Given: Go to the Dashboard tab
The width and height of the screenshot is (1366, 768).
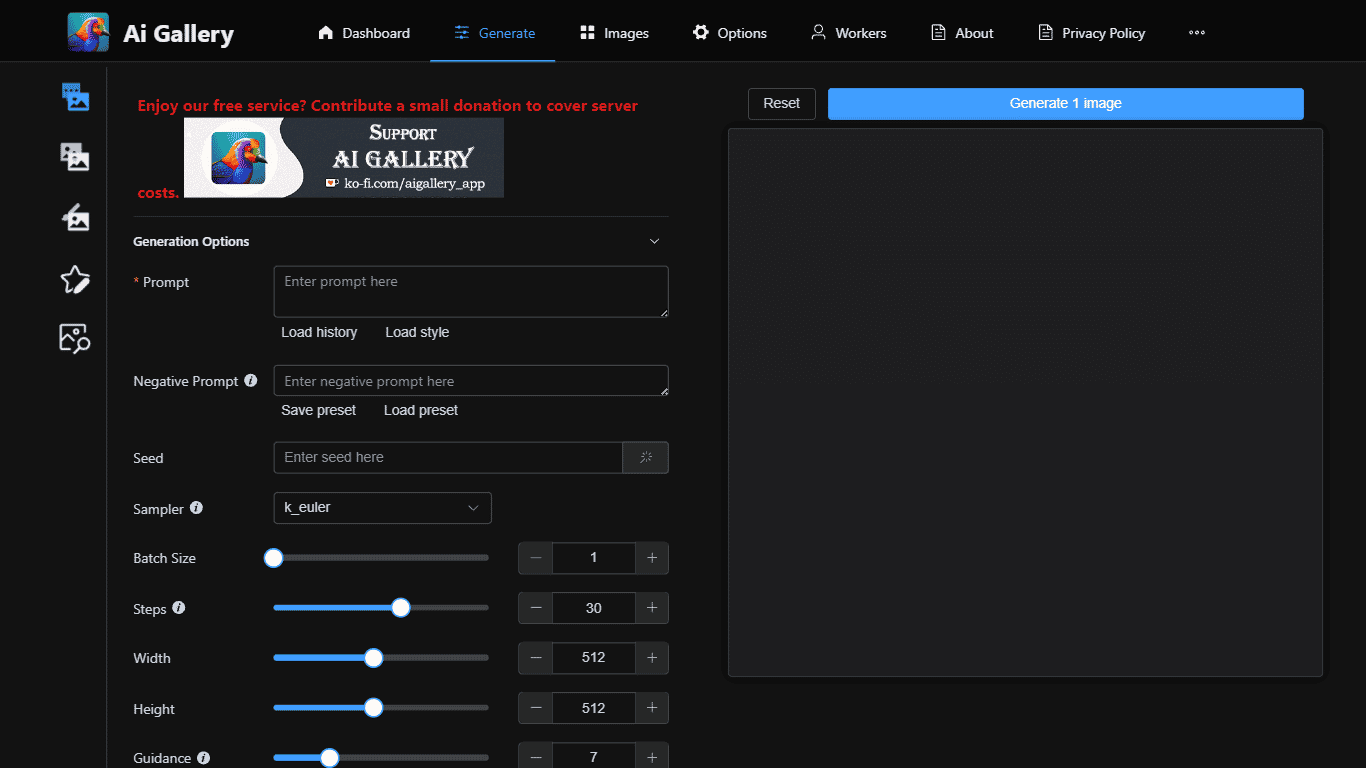Looking at the screenshot, I should (x=364, y=33).
